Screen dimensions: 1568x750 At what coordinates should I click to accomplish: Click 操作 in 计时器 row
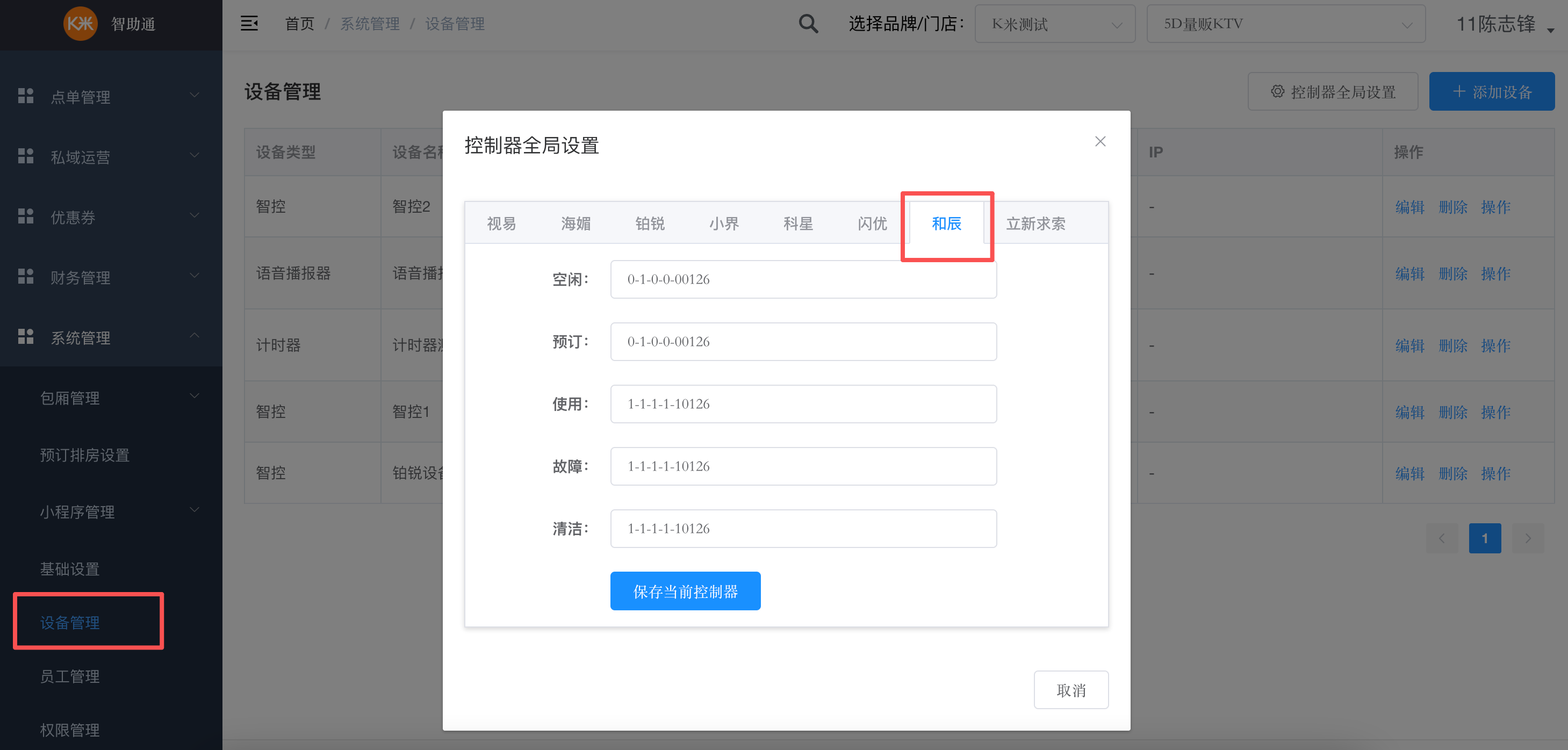[1495, 345]
